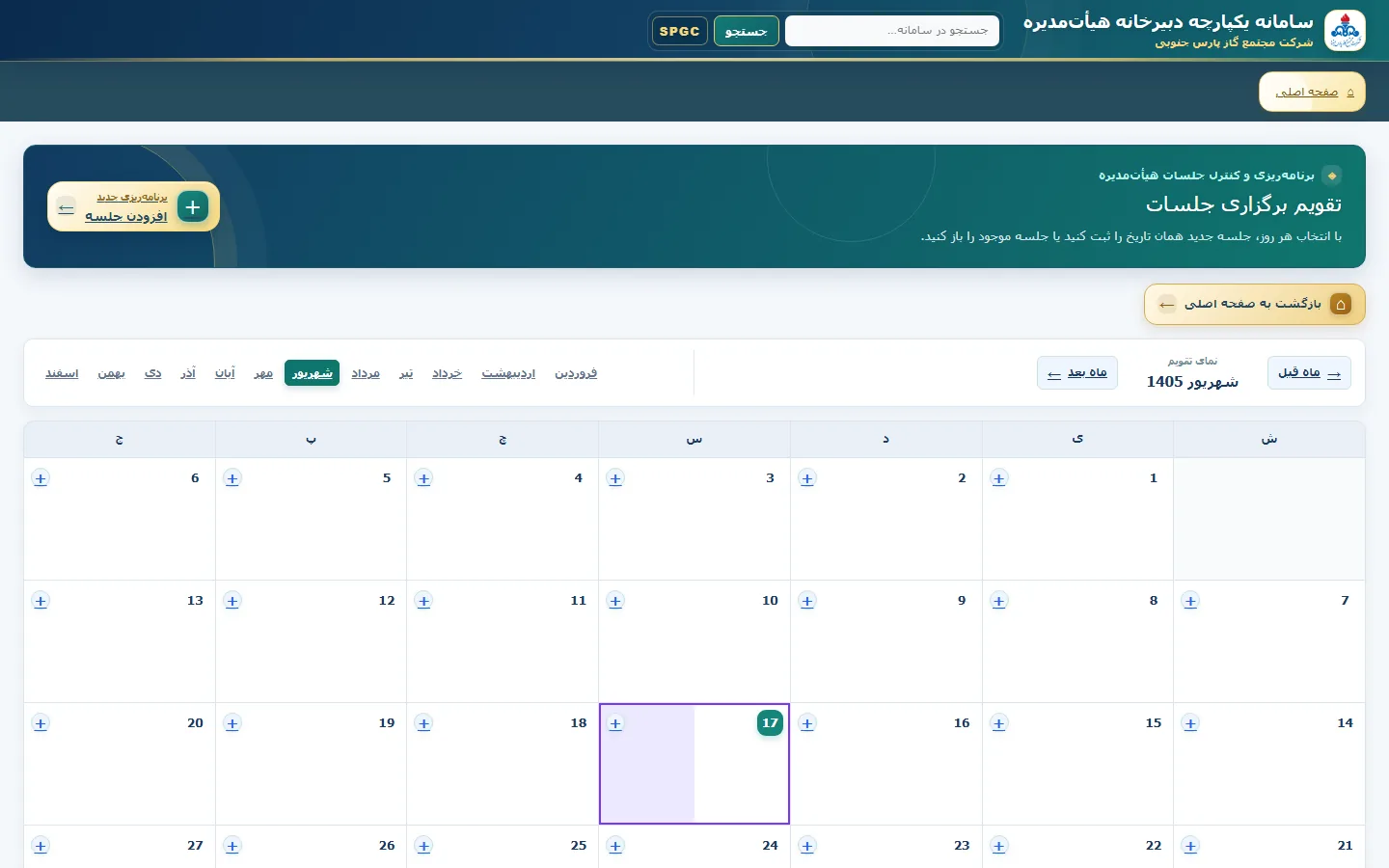Click the plus icon in day 3 cell
Viewport: 1389px width, 868px height.
click(x=615, y=478)
